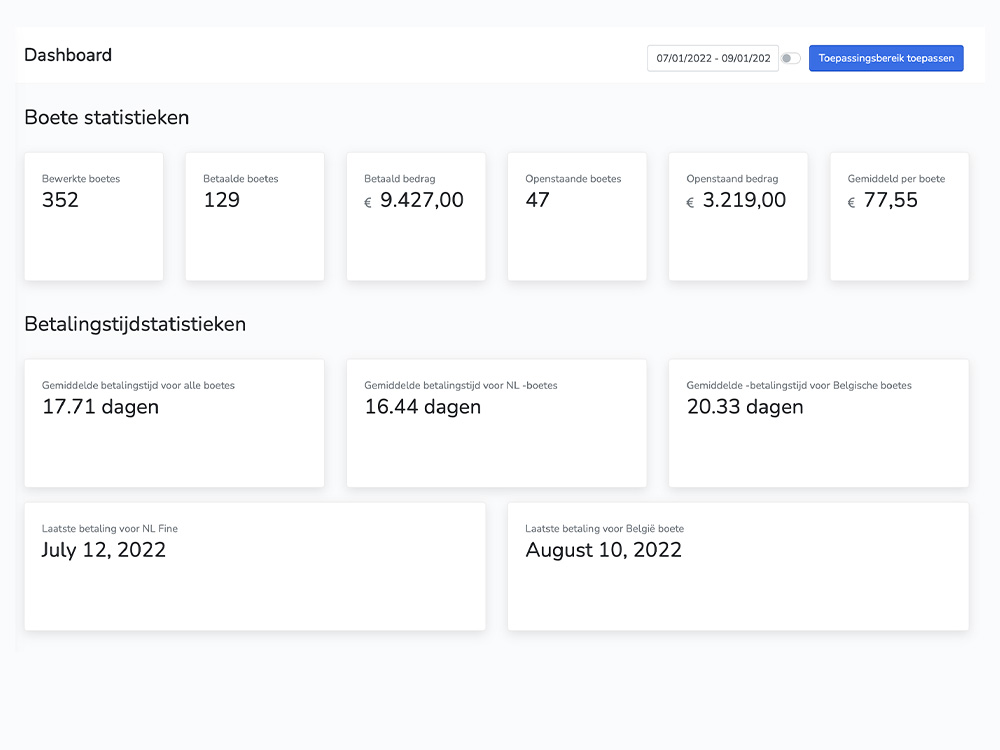Click the amount 9.427,00

click(422, 200)
